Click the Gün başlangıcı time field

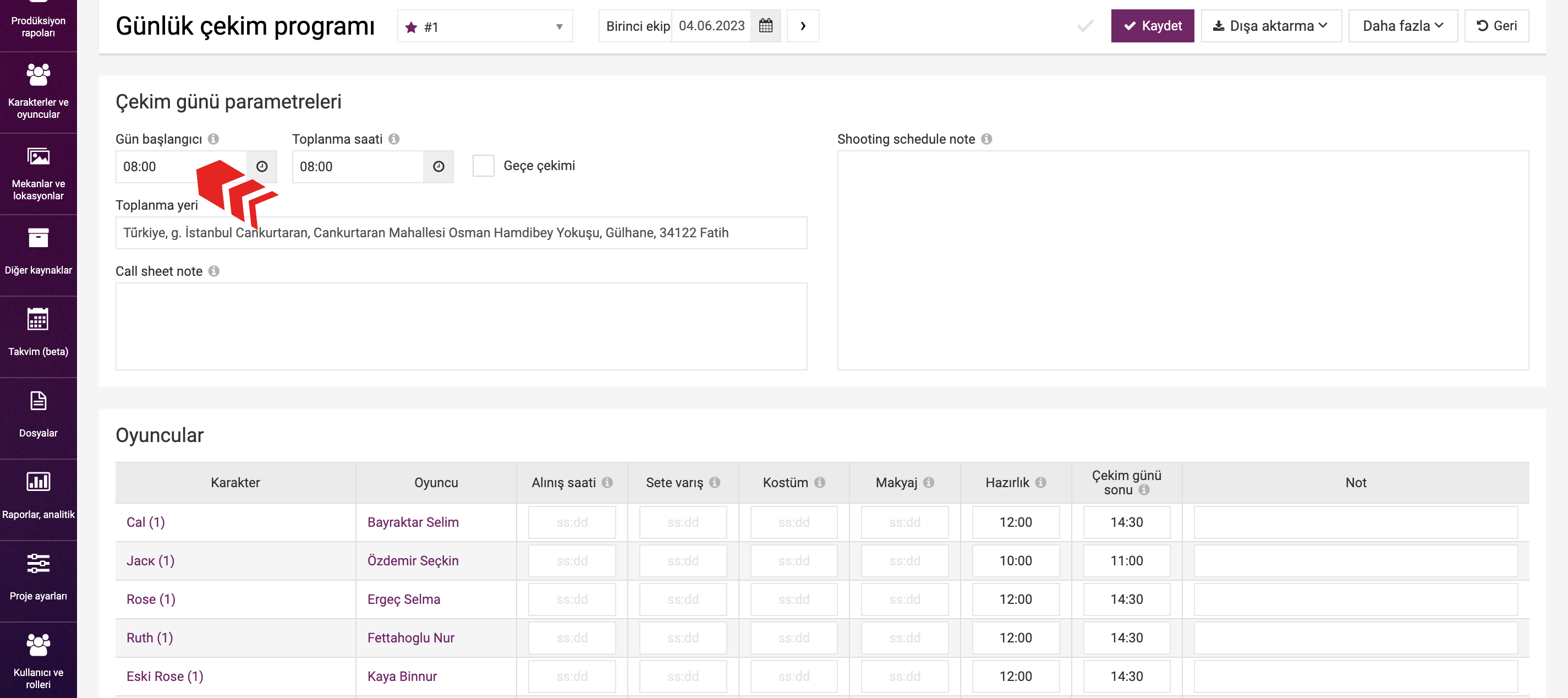182,166
